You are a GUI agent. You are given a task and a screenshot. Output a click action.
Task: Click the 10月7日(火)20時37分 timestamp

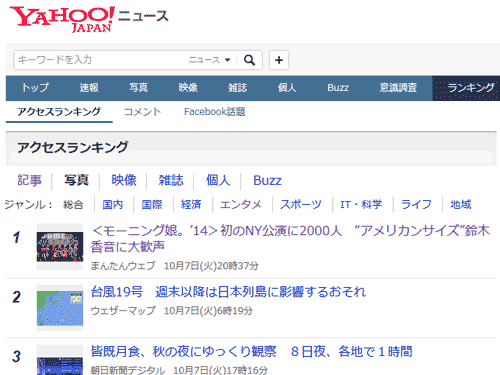tap(211, 266)
